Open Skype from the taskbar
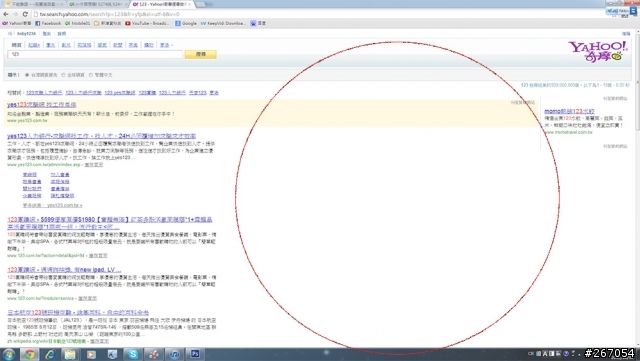640x361 pixels. [x=133, y=354]
